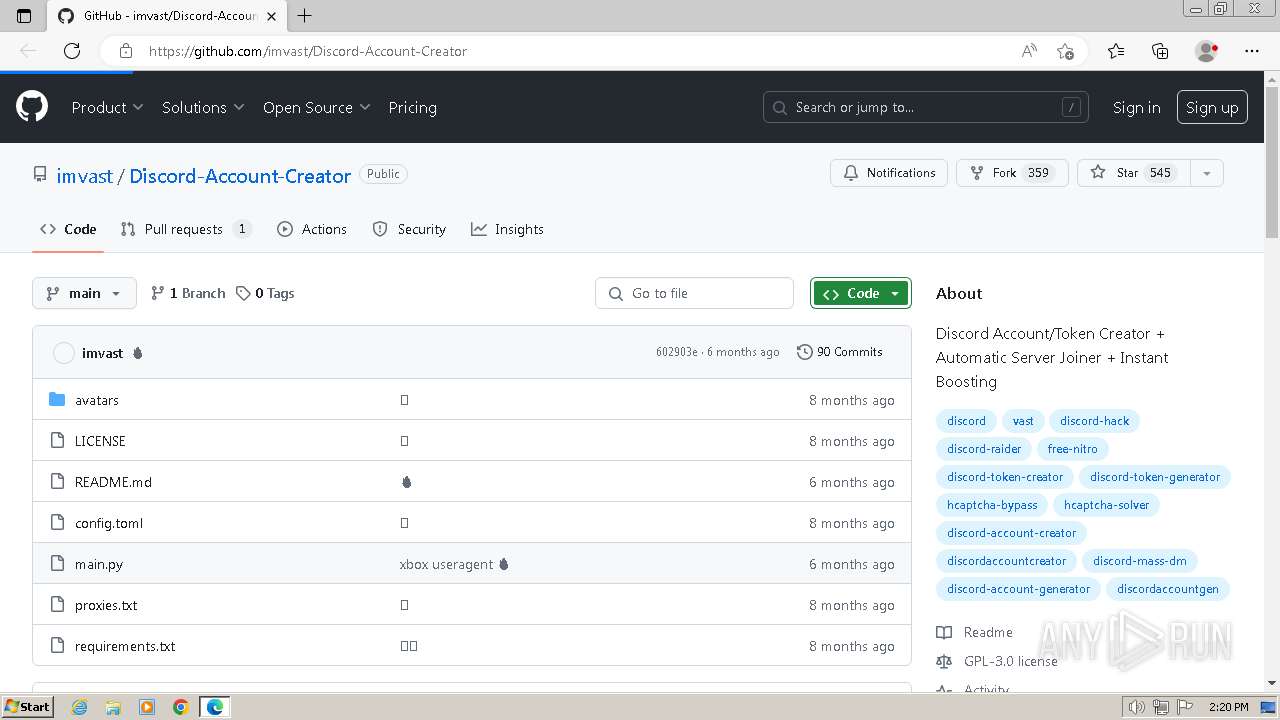The height and width of the screenshot is (720, 1280).
Task: Open commit hash 602903e
Action: tap(677, 352)
